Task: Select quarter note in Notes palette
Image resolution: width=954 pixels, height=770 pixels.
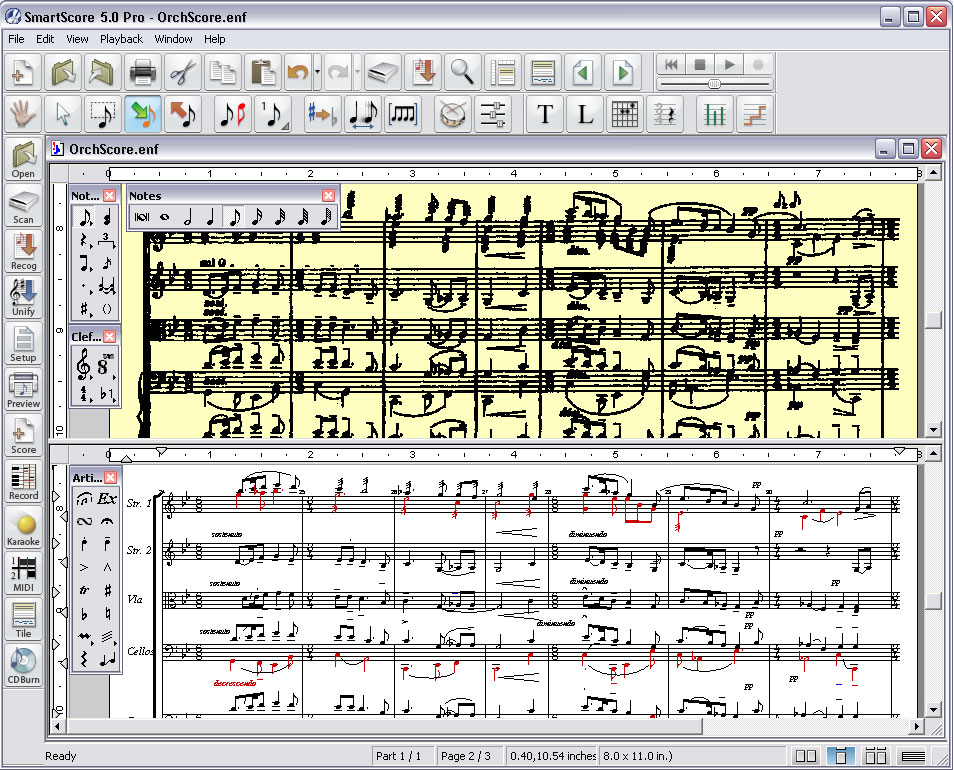Action: [x=211, y=217]
